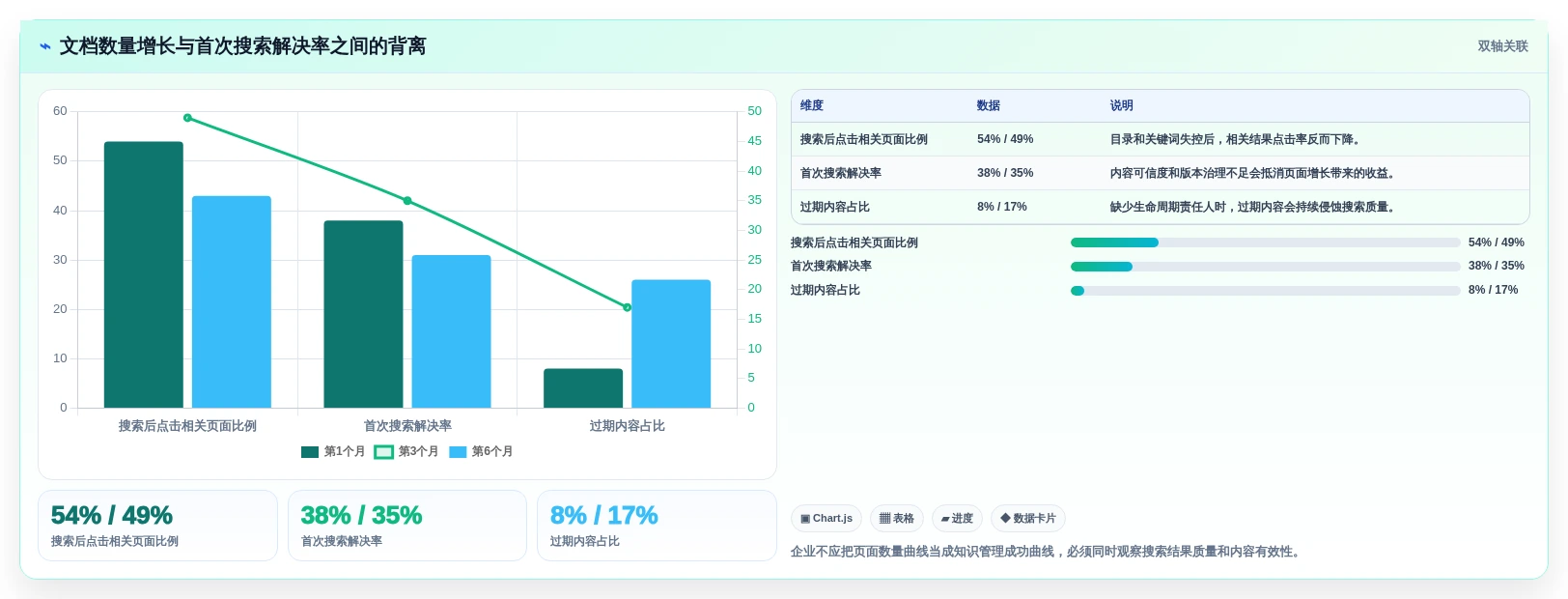
Task: Click the 搜索后点击相关页面比例 progress bar
Action: (1265, 242)
